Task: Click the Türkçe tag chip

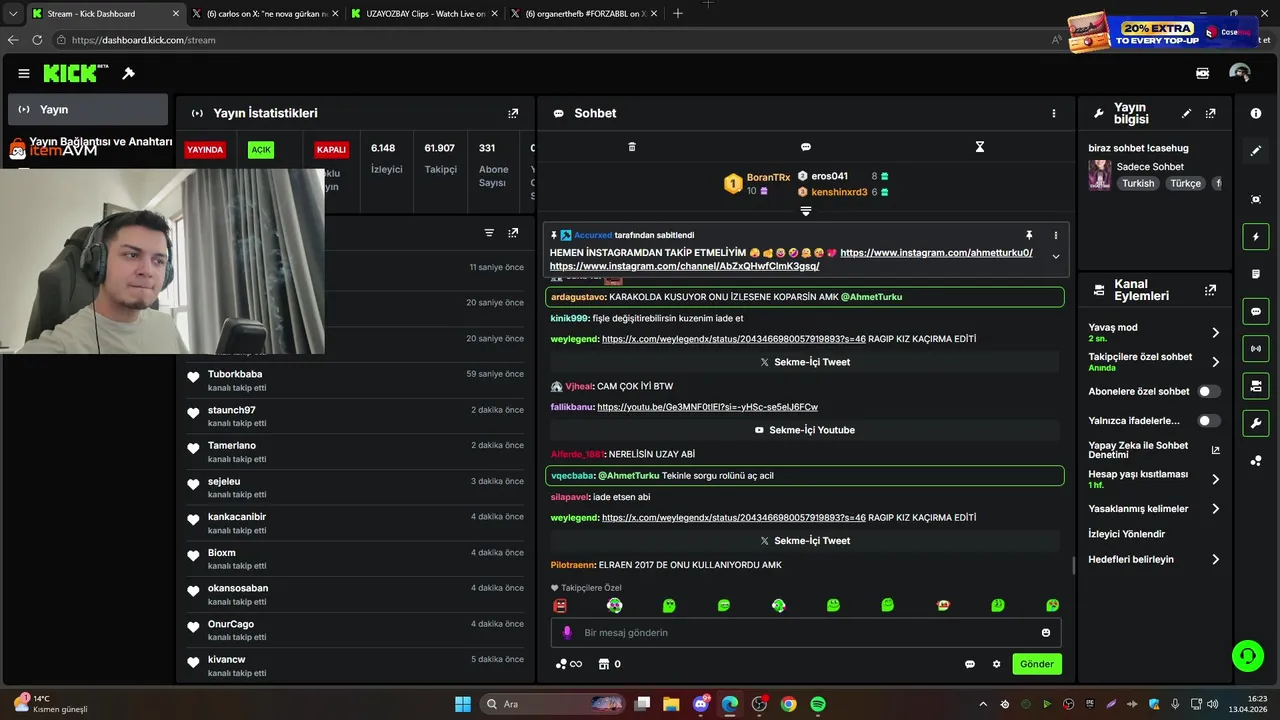Action: (x=1186, y=184)
